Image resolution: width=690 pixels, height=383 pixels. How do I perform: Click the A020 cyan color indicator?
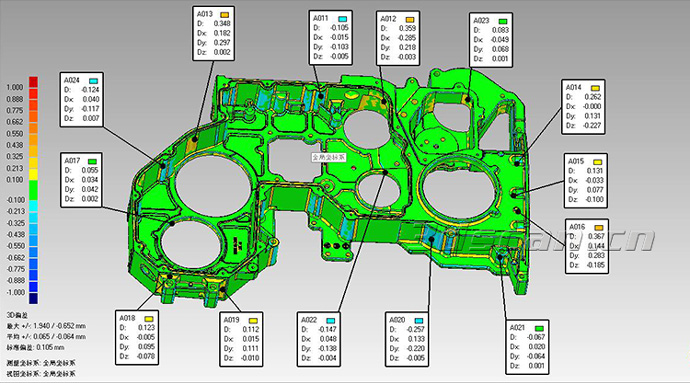[x=419, y=320]
